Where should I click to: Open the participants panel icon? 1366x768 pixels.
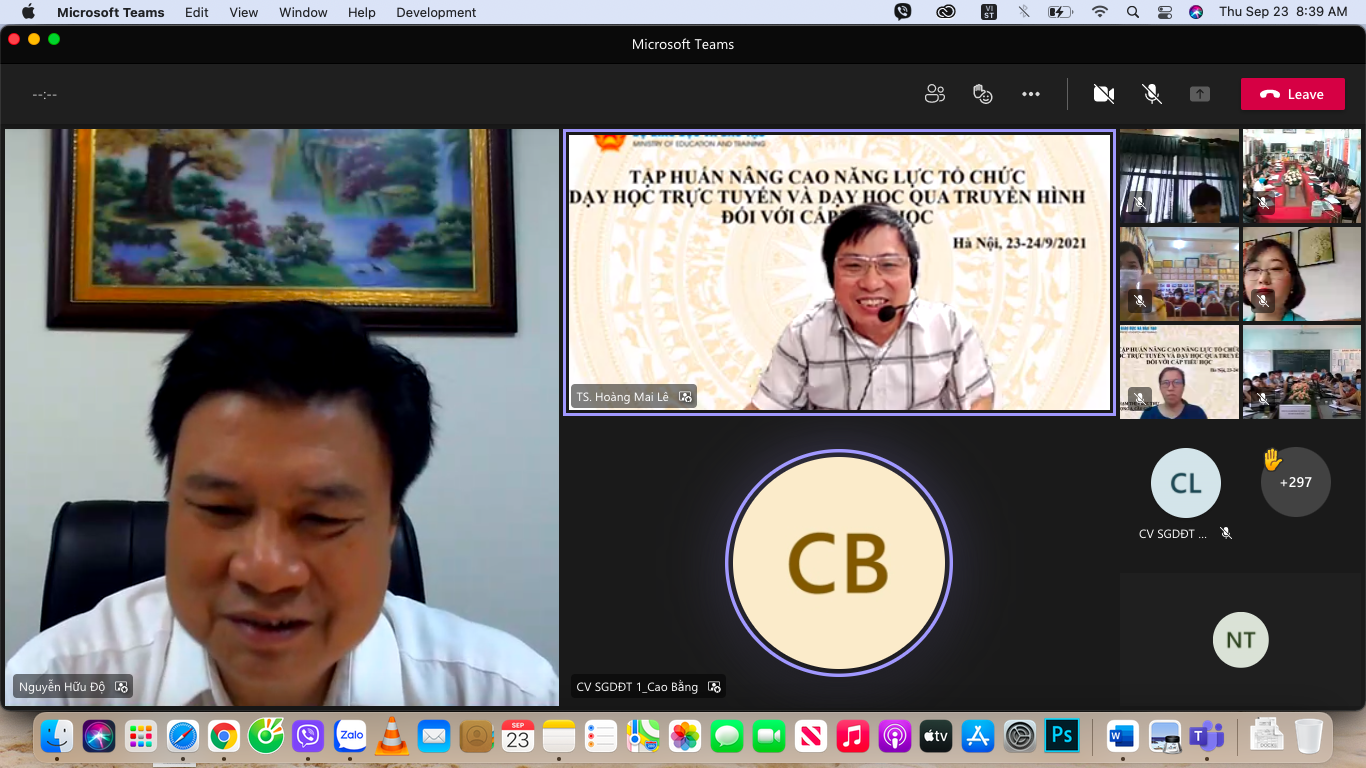935,94
